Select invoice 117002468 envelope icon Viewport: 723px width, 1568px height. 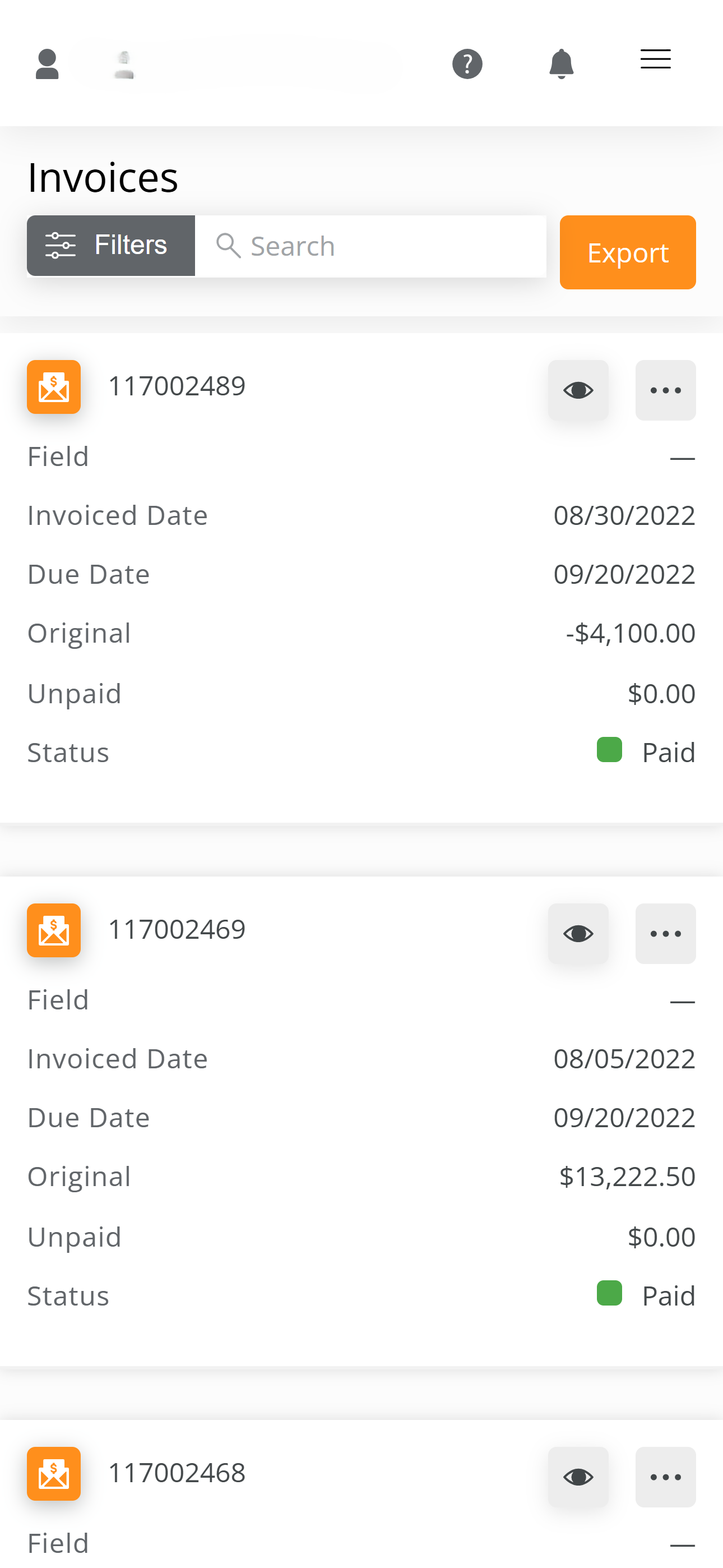54,1474
